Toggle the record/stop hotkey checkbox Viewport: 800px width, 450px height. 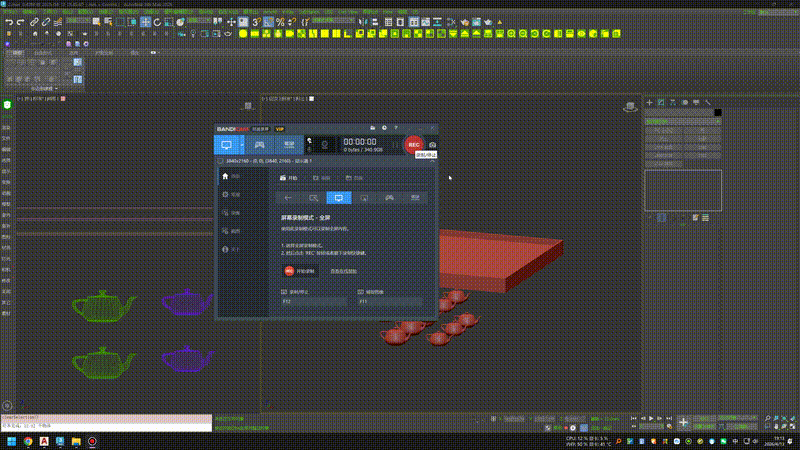[x=284, y=291]
